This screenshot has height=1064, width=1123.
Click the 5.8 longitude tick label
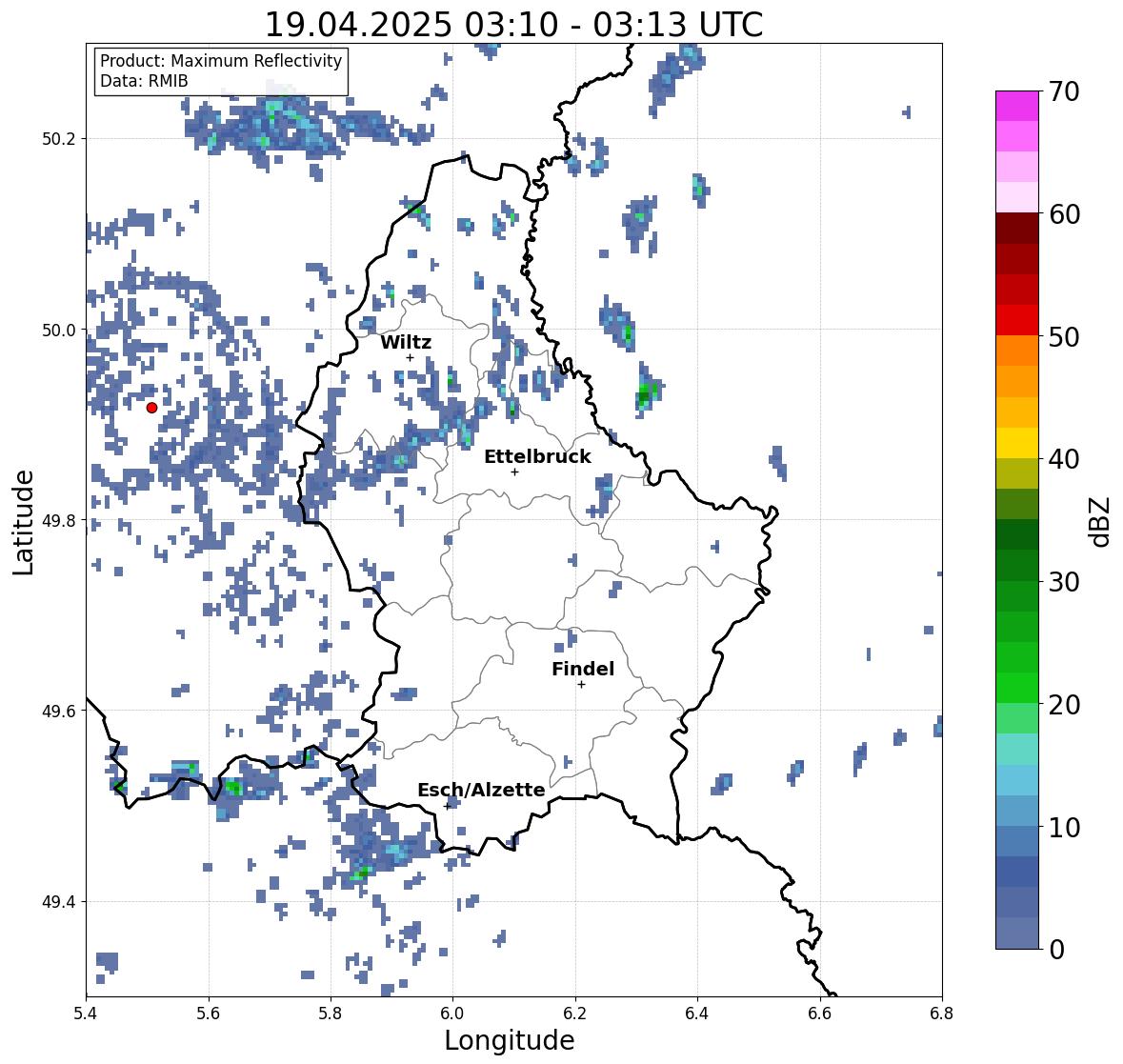331,1014
